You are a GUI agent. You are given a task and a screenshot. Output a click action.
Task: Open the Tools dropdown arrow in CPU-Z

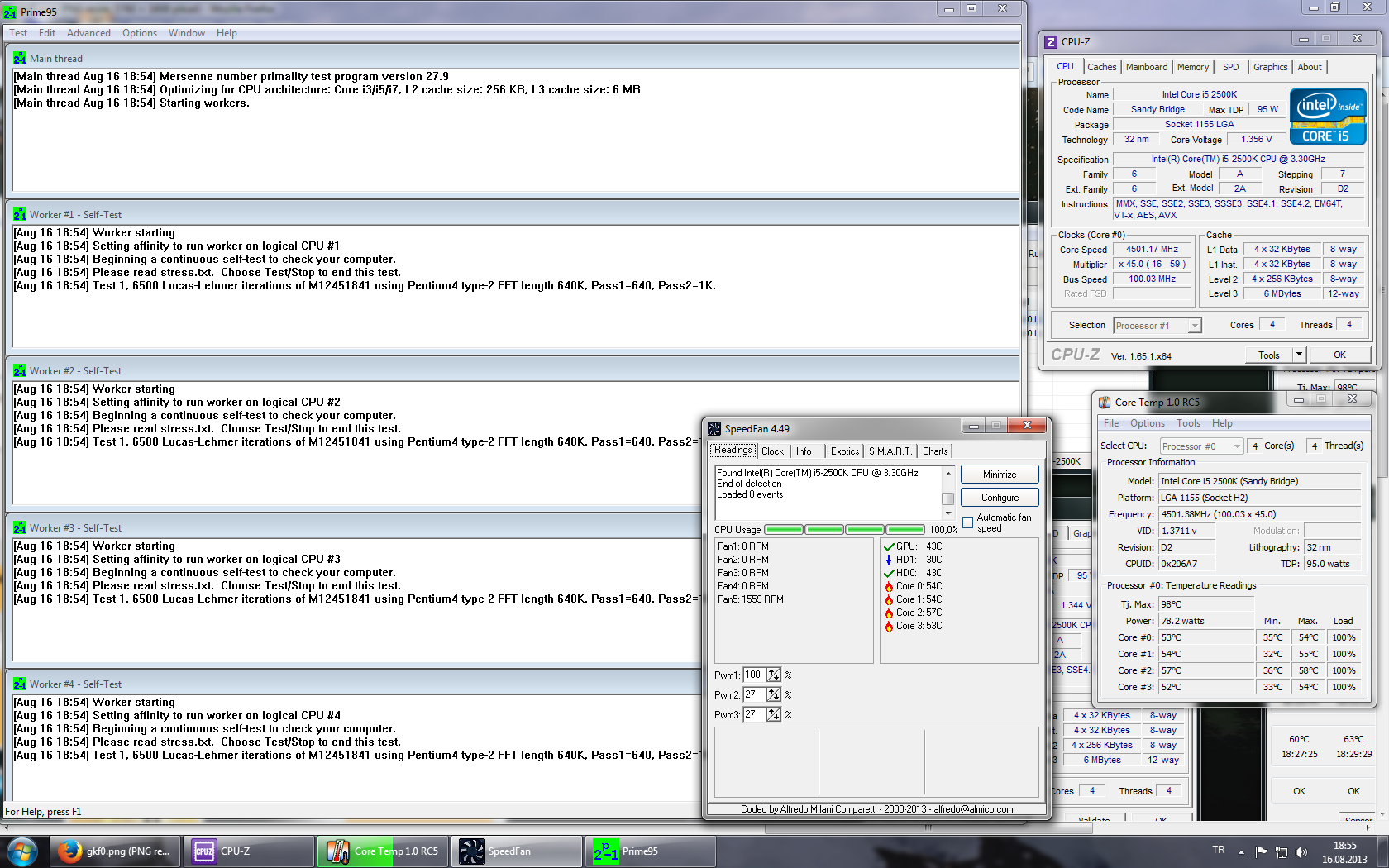point(1299,355)
